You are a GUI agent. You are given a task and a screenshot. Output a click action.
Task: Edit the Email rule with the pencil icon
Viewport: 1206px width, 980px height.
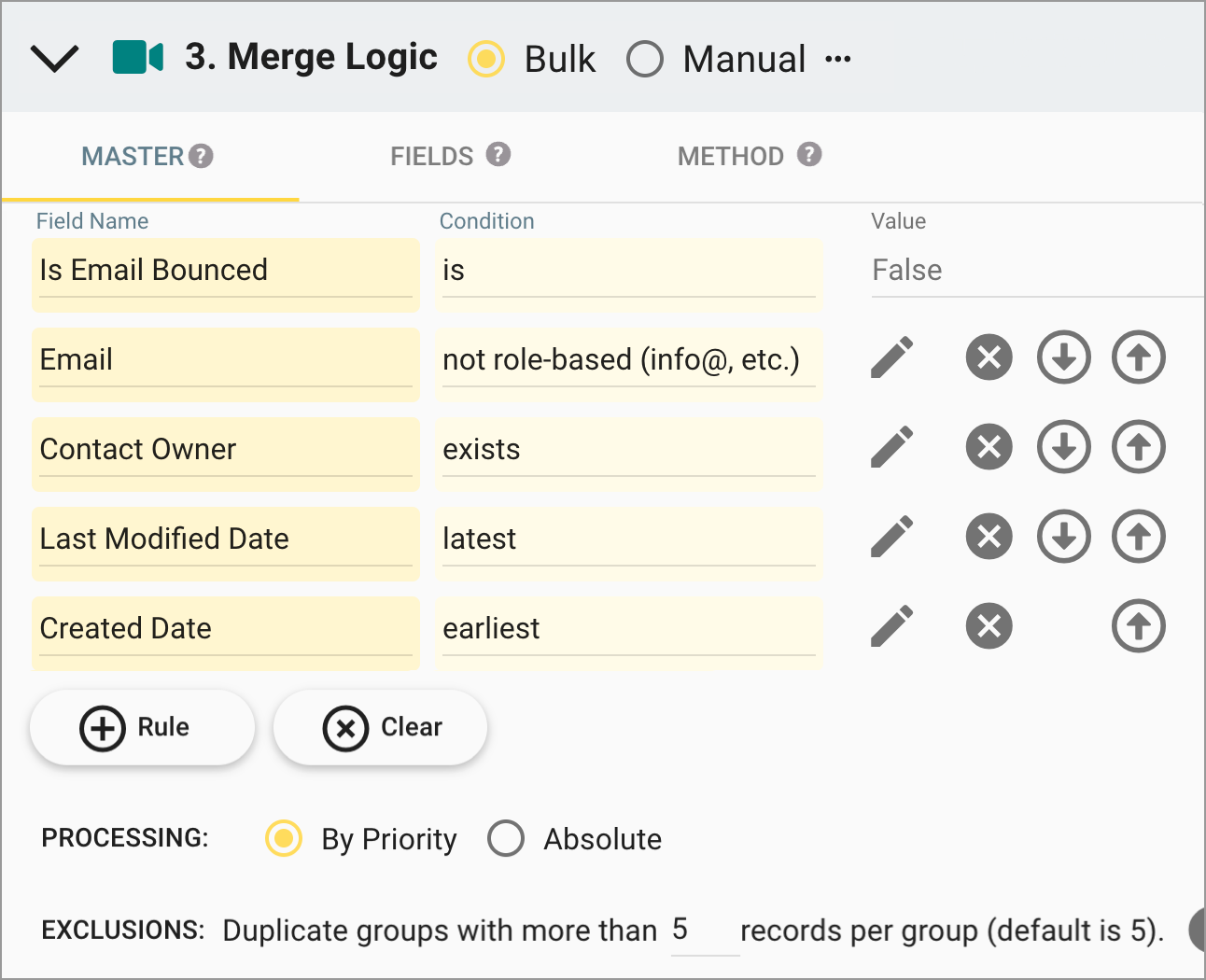click(x=891, y=357)
